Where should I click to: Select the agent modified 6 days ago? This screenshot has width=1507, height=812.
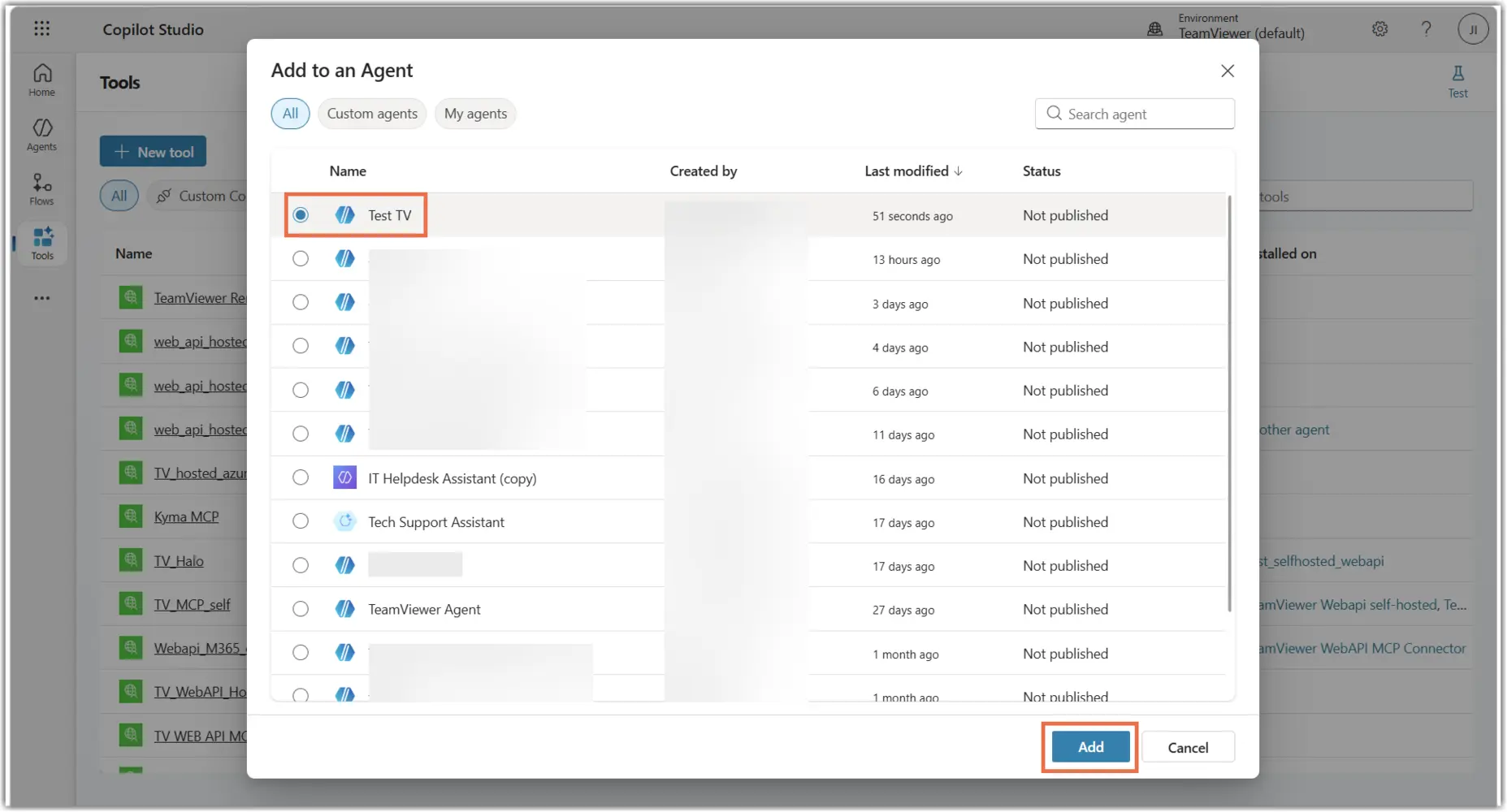301,390
